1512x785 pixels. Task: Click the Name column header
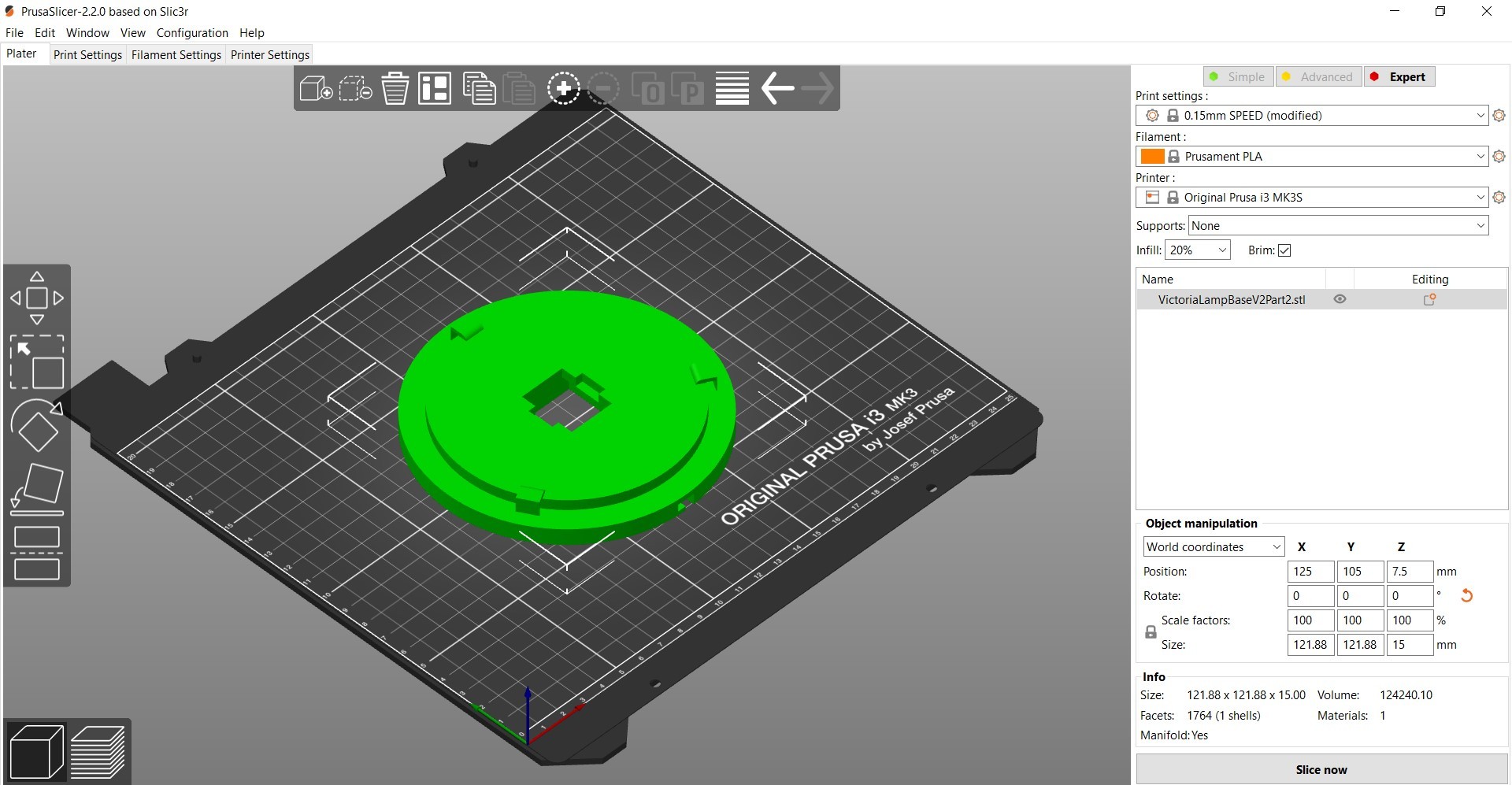click(1158, 279)
